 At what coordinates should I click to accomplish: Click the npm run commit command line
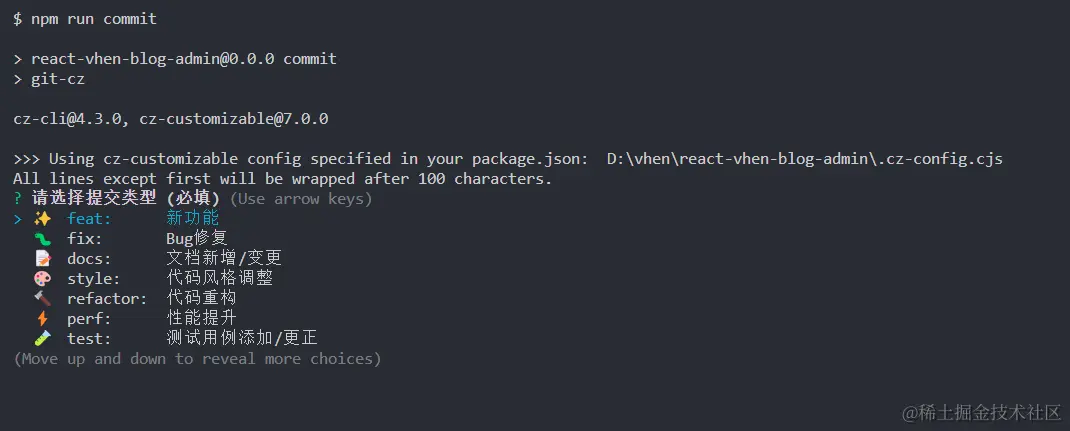[85, 19]
